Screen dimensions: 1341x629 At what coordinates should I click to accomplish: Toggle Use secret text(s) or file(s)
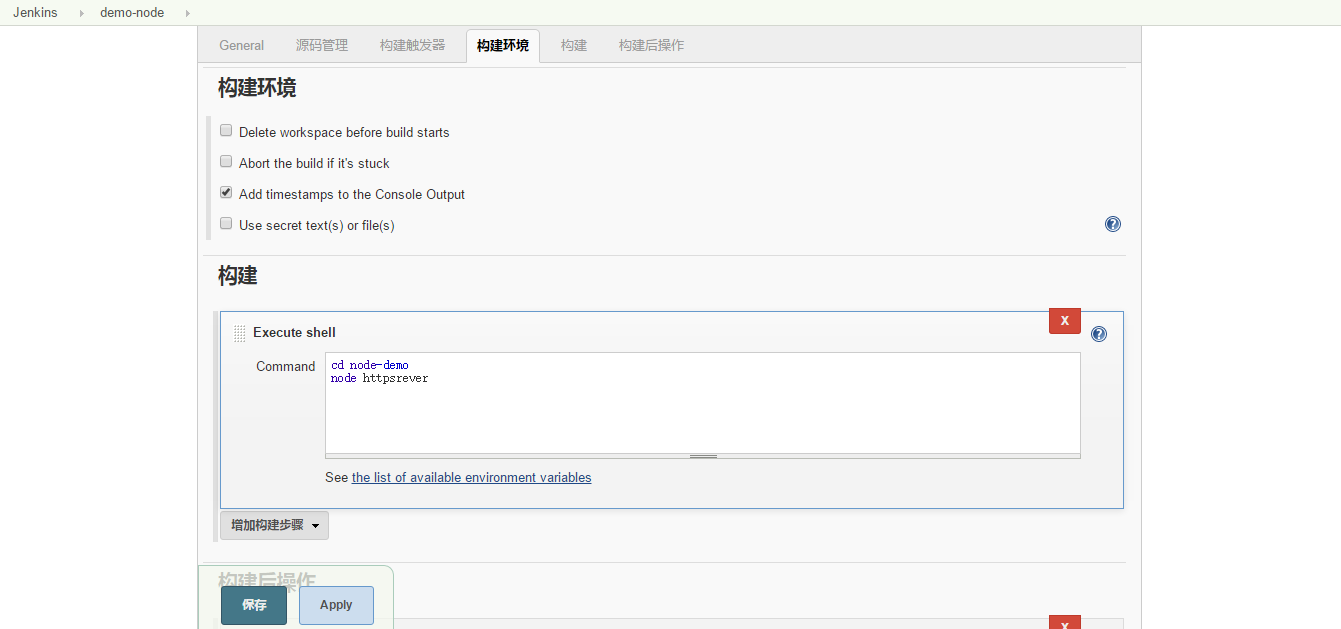226,224
